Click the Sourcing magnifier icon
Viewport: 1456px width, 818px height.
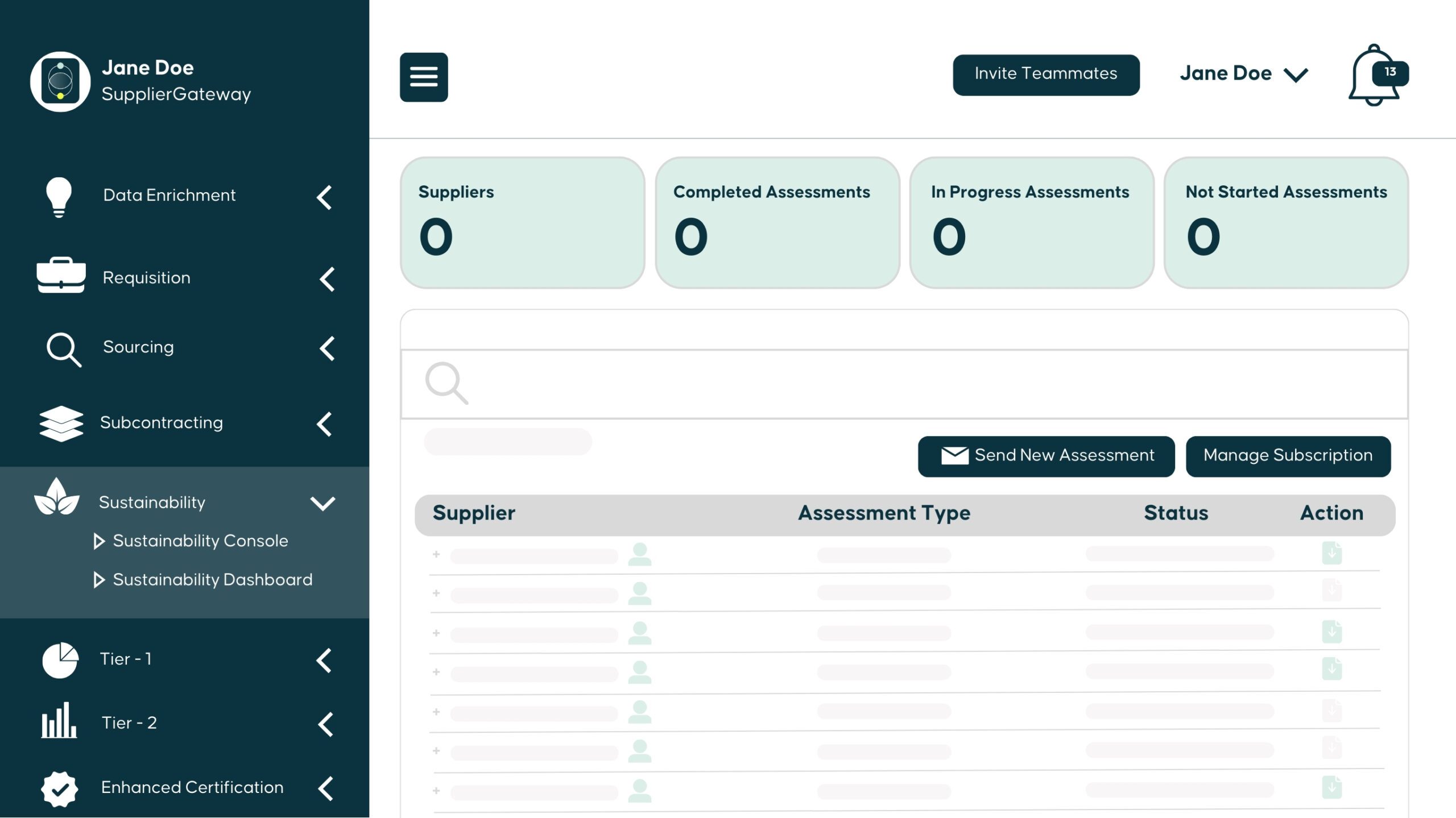click(63, 349)
